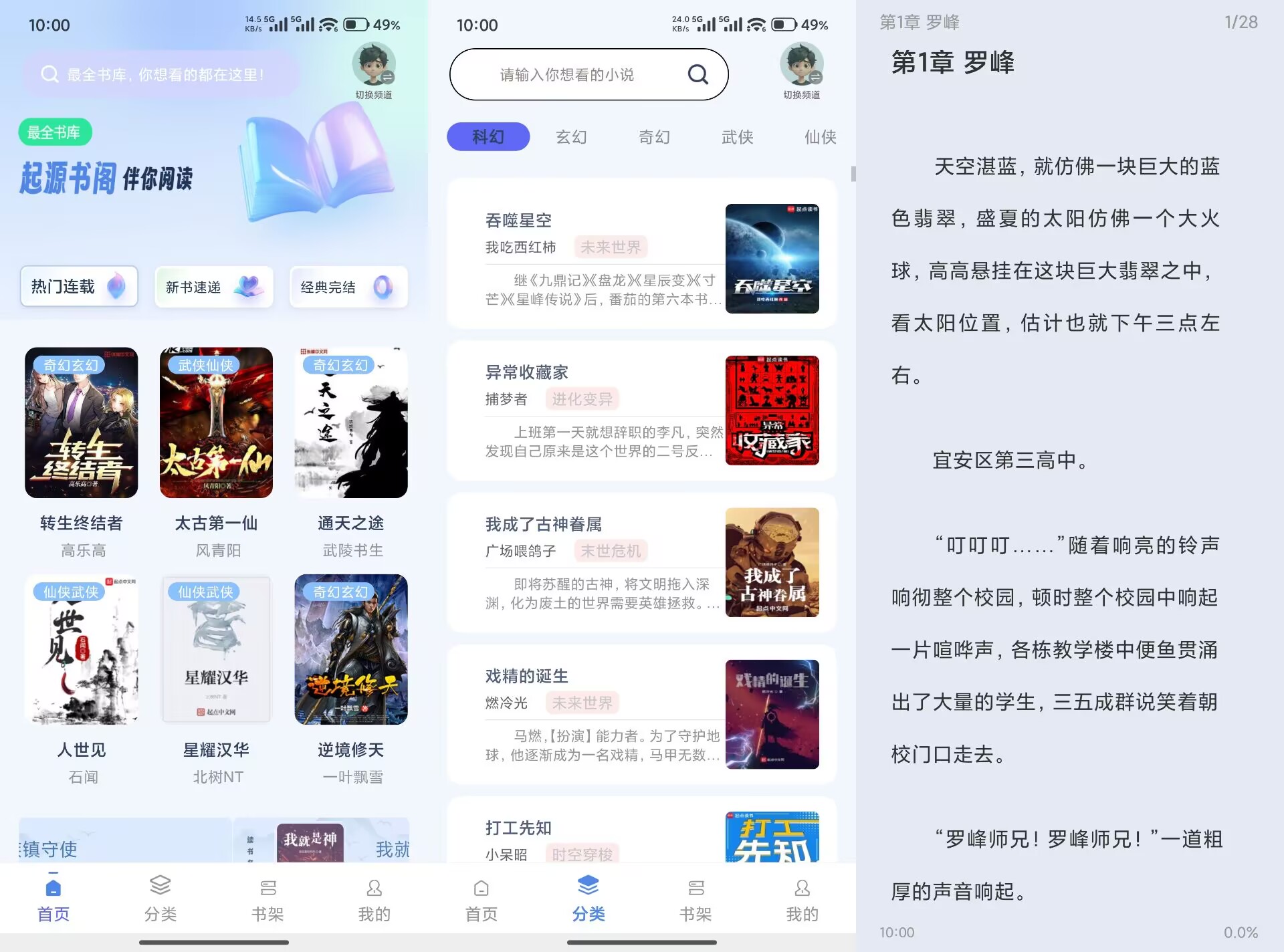This screenshot has height=952, width=1284.
Task: Switch selection to the 奇幻 genre
Action: pos(654,137)
